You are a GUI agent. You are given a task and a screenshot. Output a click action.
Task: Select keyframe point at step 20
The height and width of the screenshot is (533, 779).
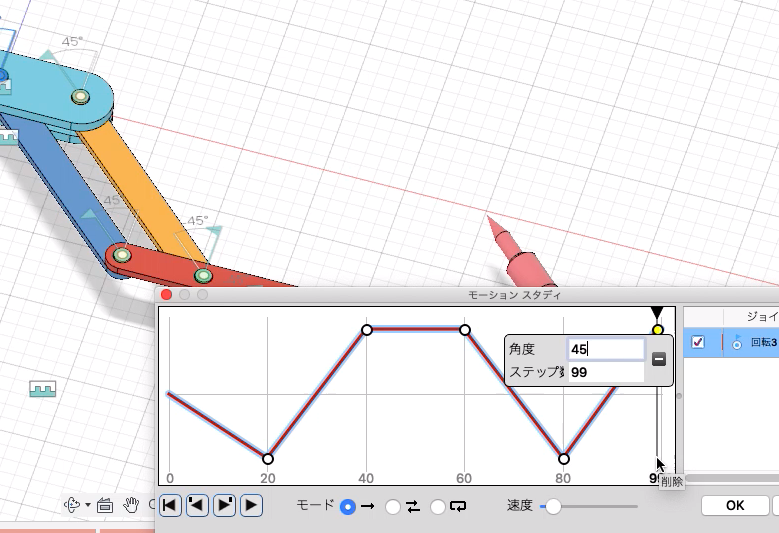(268, 459)
